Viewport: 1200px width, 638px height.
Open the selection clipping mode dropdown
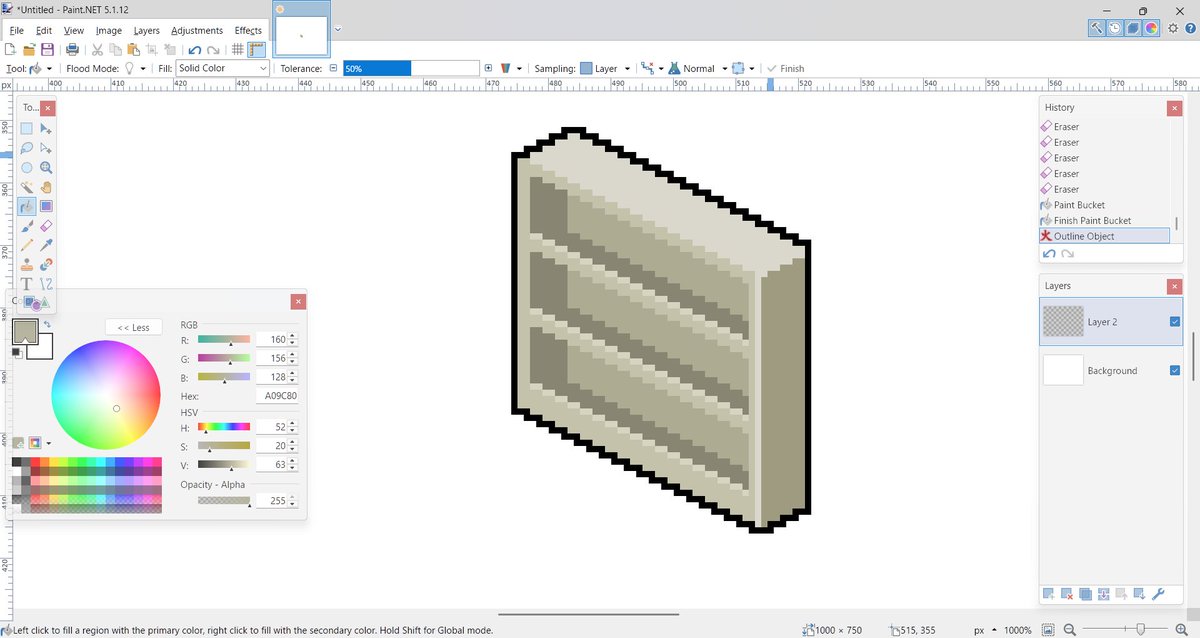coord(741,68)
